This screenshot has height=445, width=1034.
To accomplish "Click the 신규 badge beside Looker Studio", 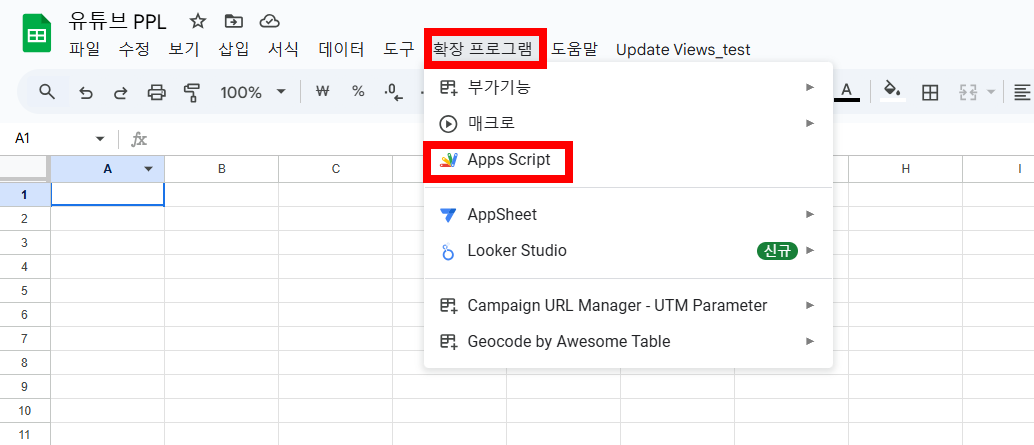I will [x=777, y=251].
